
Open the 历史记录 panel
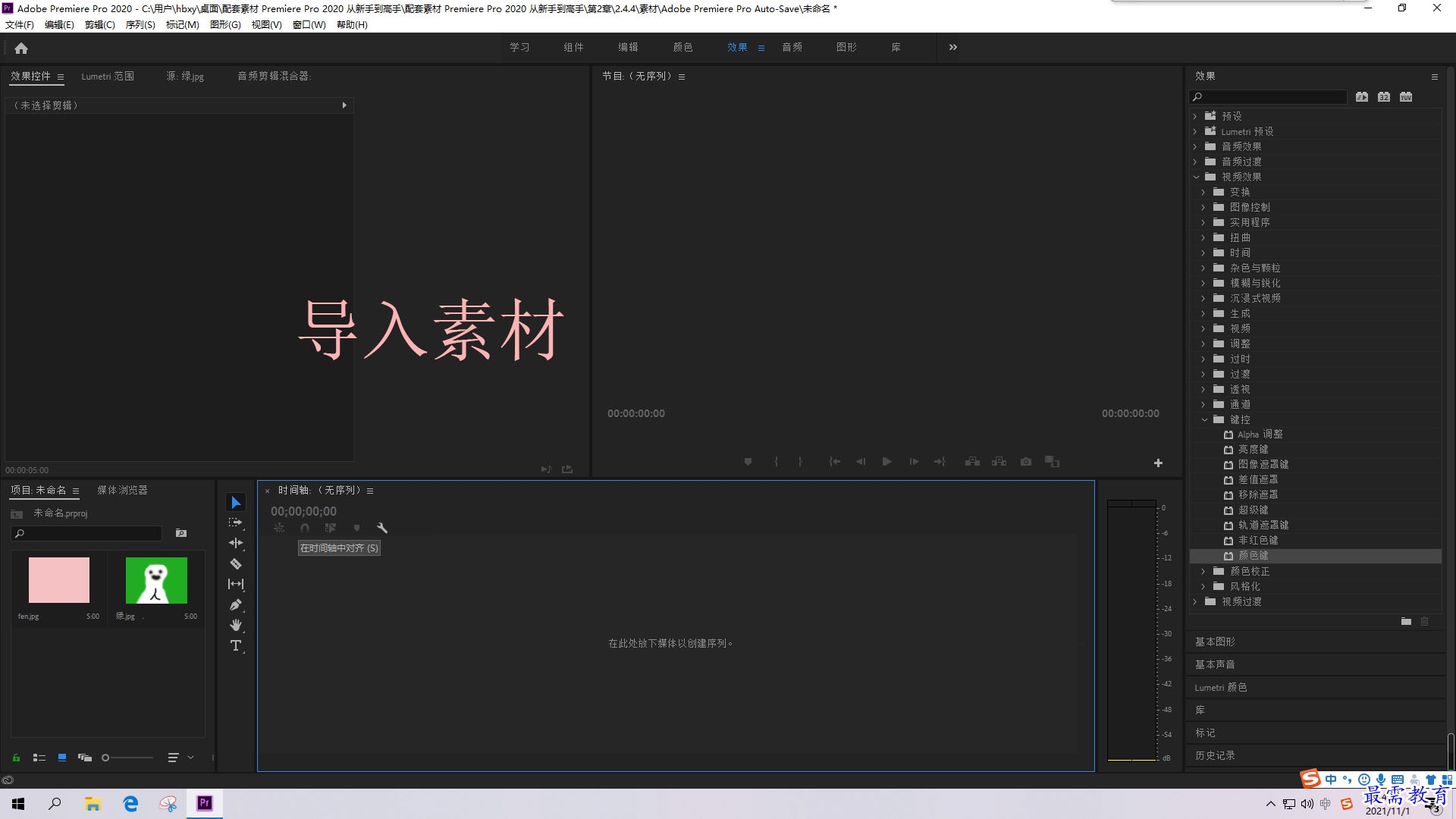pyautogui.click(x=1215, y=755)
